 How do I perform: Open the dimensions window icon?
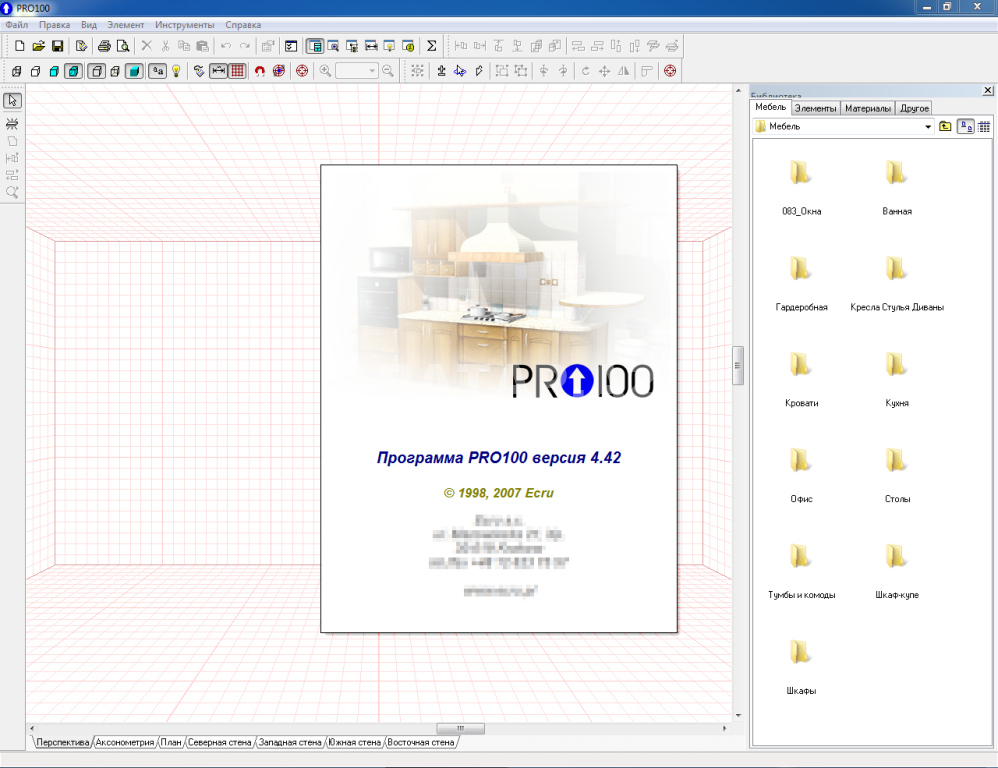[x=370, y=46]
